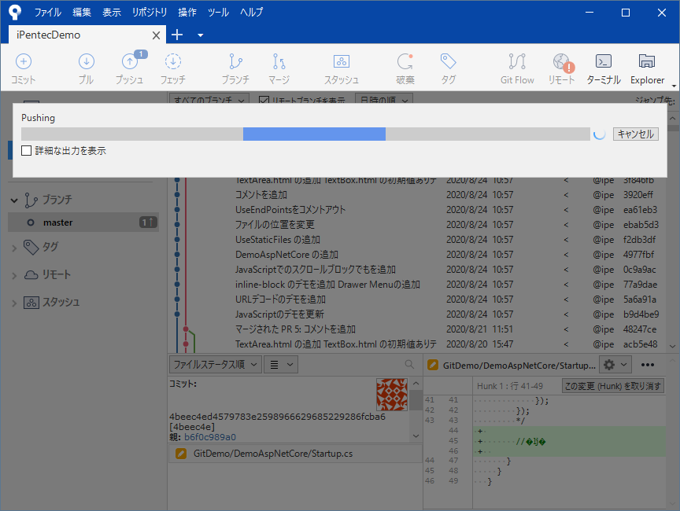Click the master branch ahead-count badge
The image size is (680, 511).
click(148, 223)
